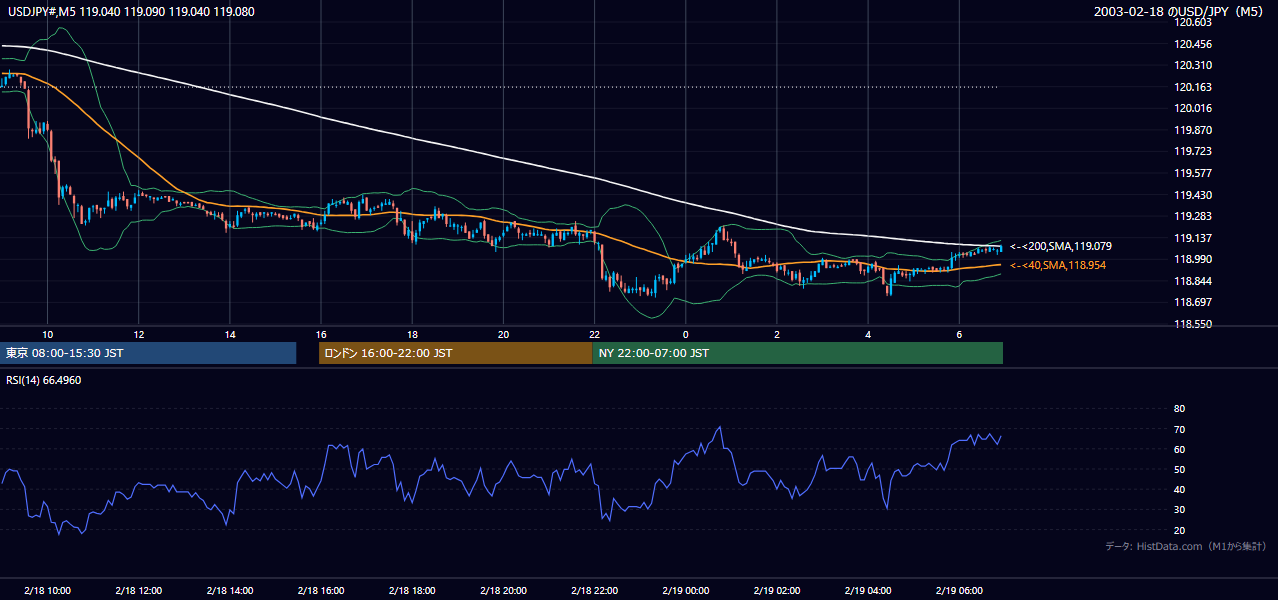Click price axis label 119.577
The width and height of the screenshot is (1278, 600).
1194,173
